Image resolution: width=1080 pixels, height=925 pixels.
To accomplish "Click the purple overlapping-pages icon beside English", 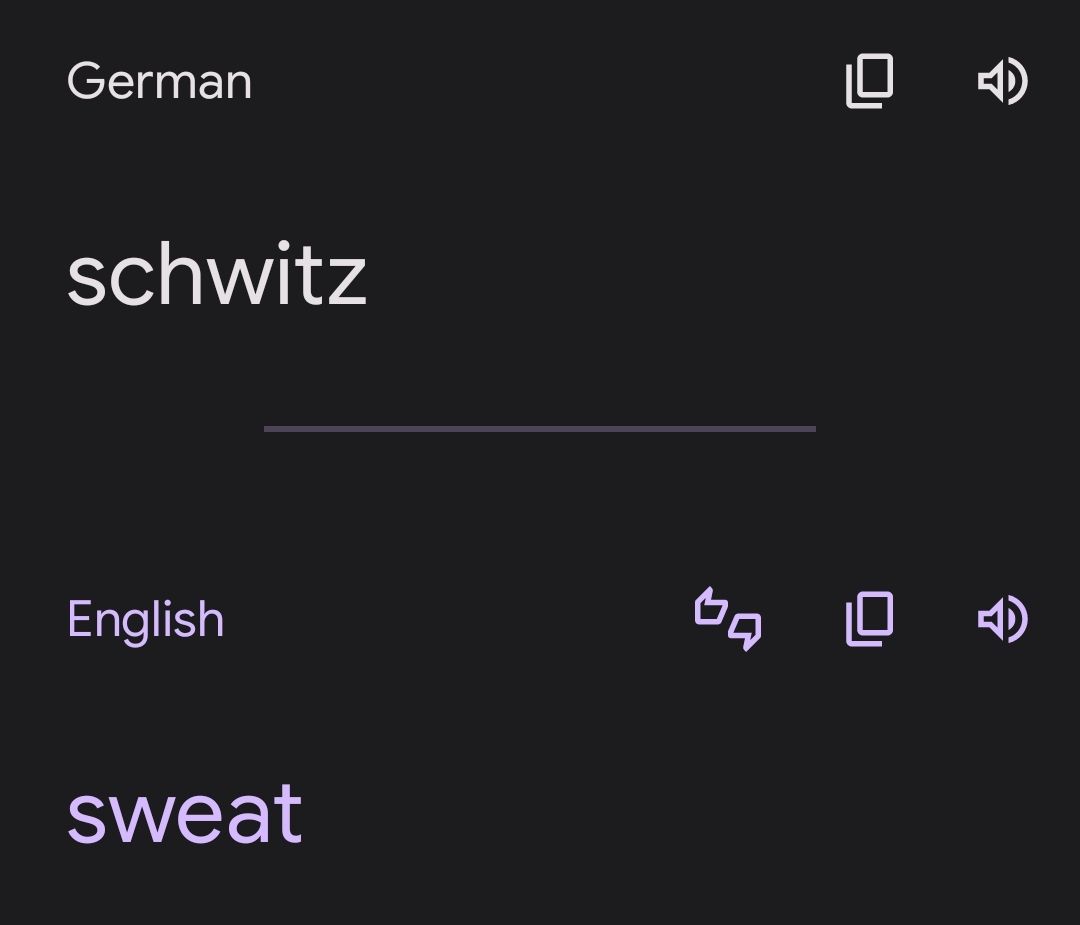I will click(x=869, y=619).
